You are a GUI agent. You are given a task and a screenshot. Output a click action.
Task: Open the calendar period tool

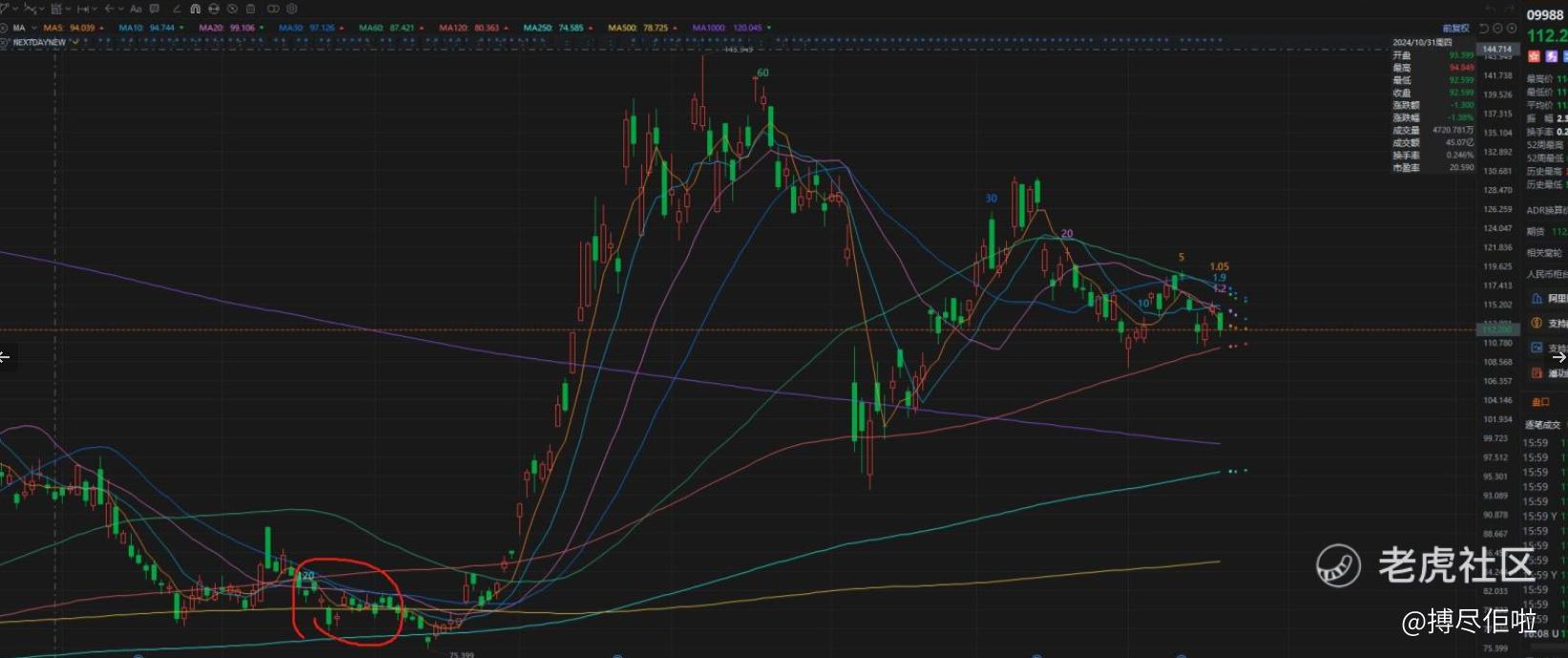57,9
